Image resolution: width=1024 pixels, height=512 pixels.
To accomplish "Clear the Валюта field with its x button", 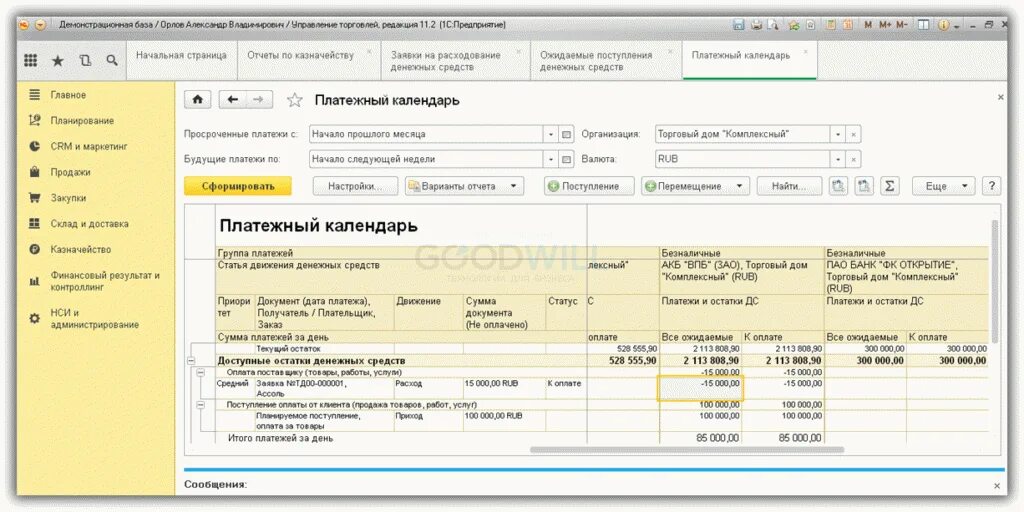I will (854, 159).
